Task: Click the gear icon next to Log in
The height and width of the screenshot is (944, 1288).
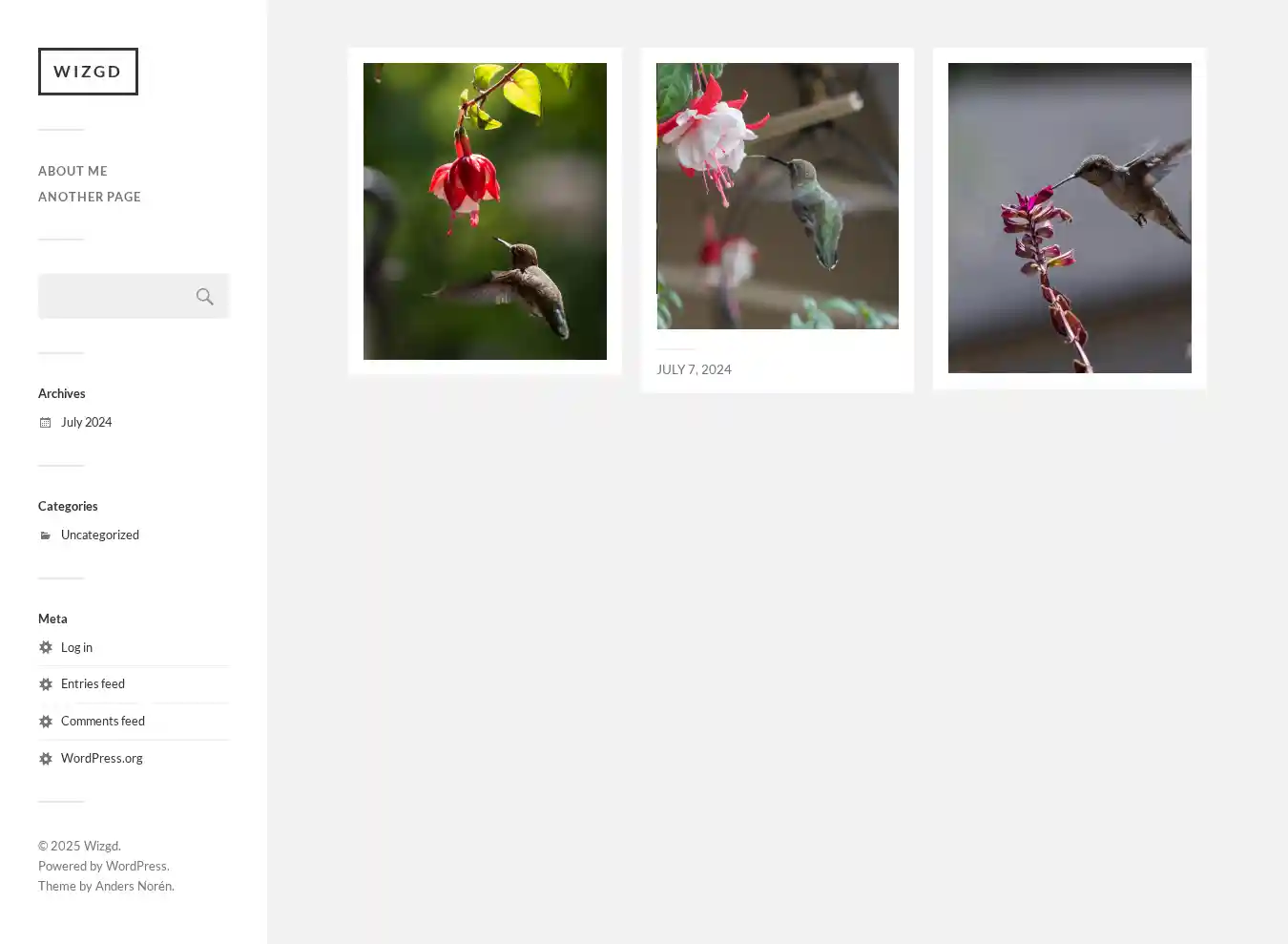Action: pos(45,647)
